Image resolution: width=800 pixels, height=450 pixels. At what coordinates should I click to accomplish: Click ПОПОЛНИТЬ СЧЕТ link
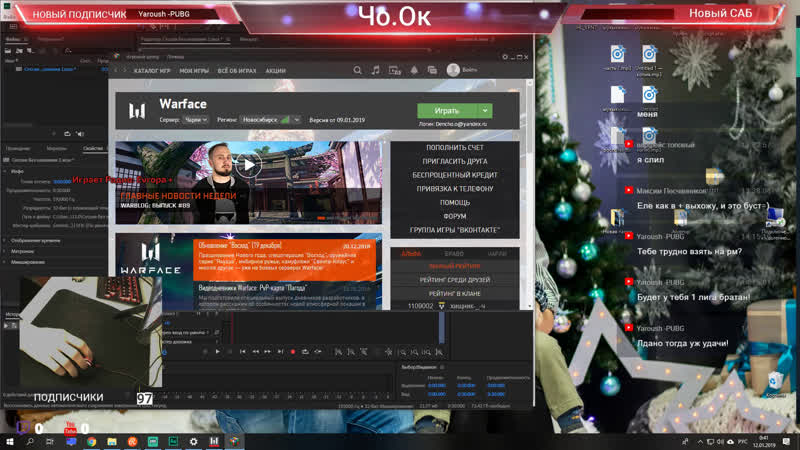[x=455, y=147]
